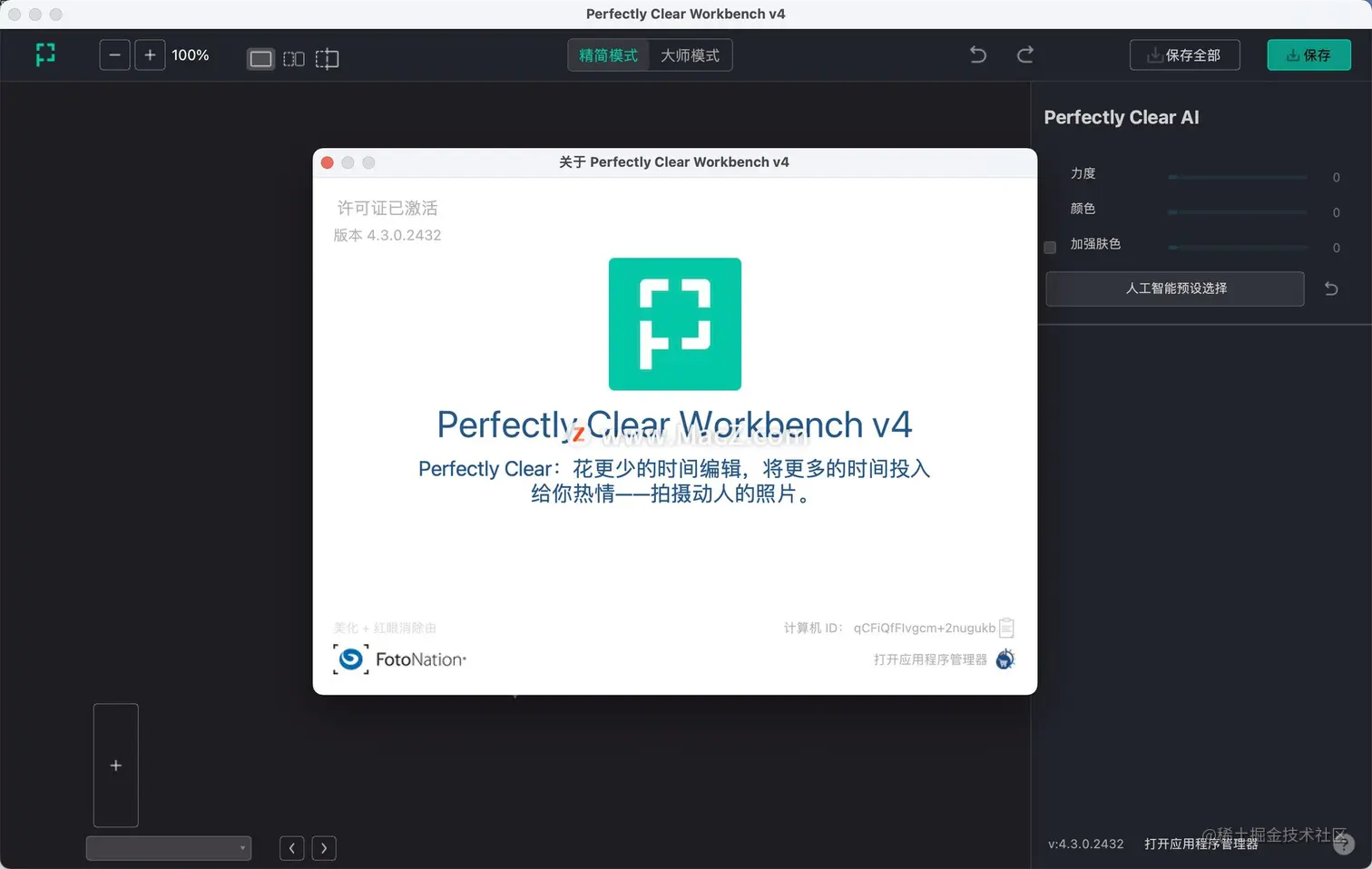This screenshot has height=869, width=1372.
Task: Switch to 精简模式 tab
Action: pyautogui.click(x=609, y=55)
